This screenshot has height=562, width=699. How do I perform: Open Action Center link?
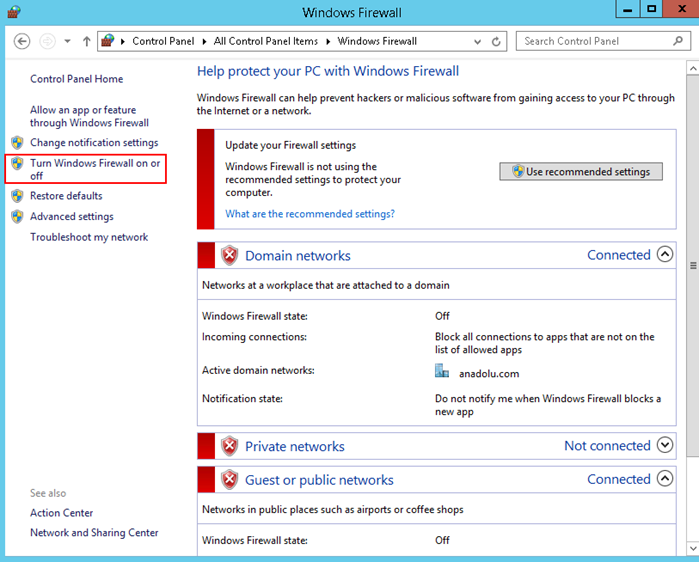pos(62,513)
